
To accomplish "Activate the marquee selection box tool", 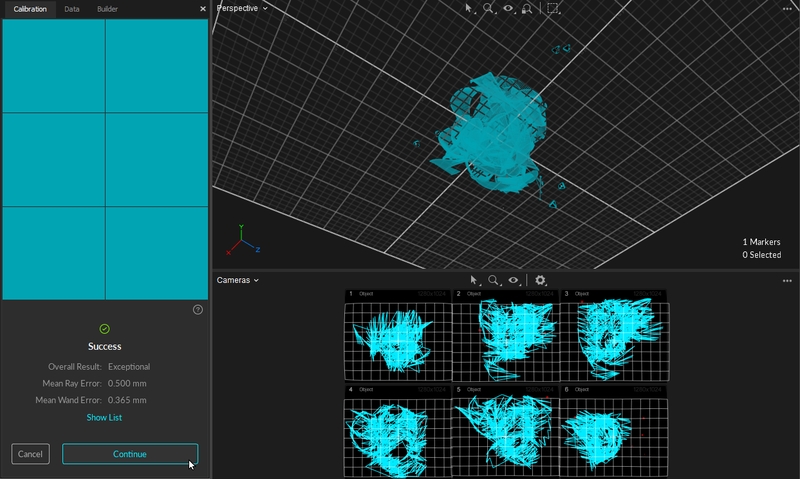I will pyautogui.click(x=553, y=8).
